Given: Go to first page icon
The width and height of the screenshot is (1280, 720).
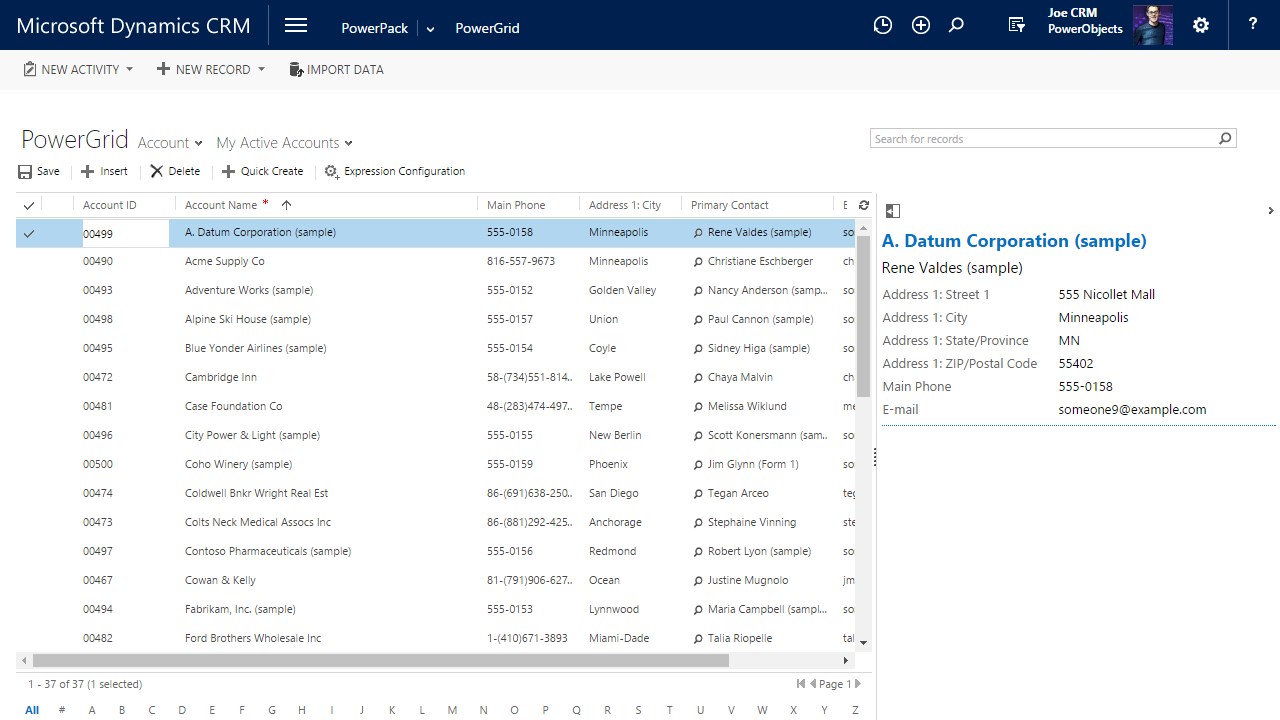Looking at the screenshot, I should (x=801, y=684).
